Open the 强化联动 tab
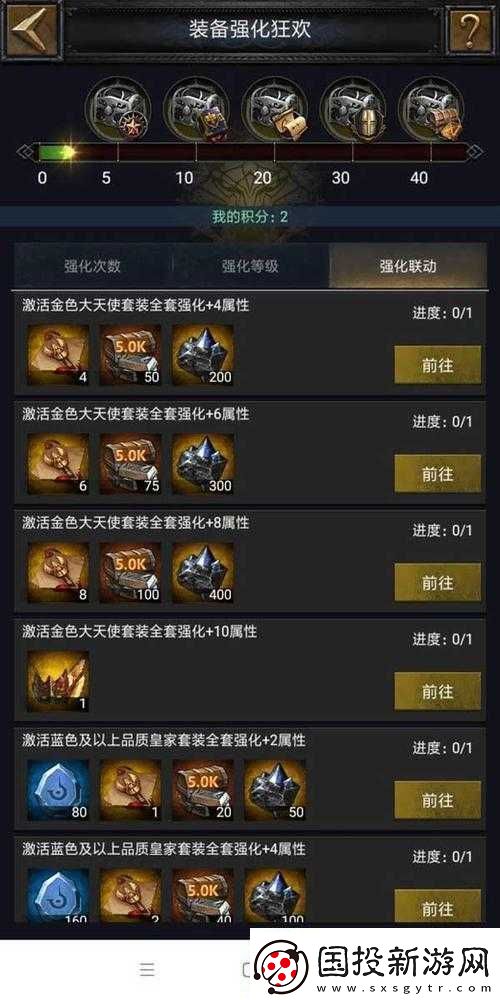Viewport: 500px width, 1000px height. click(408, 266)
